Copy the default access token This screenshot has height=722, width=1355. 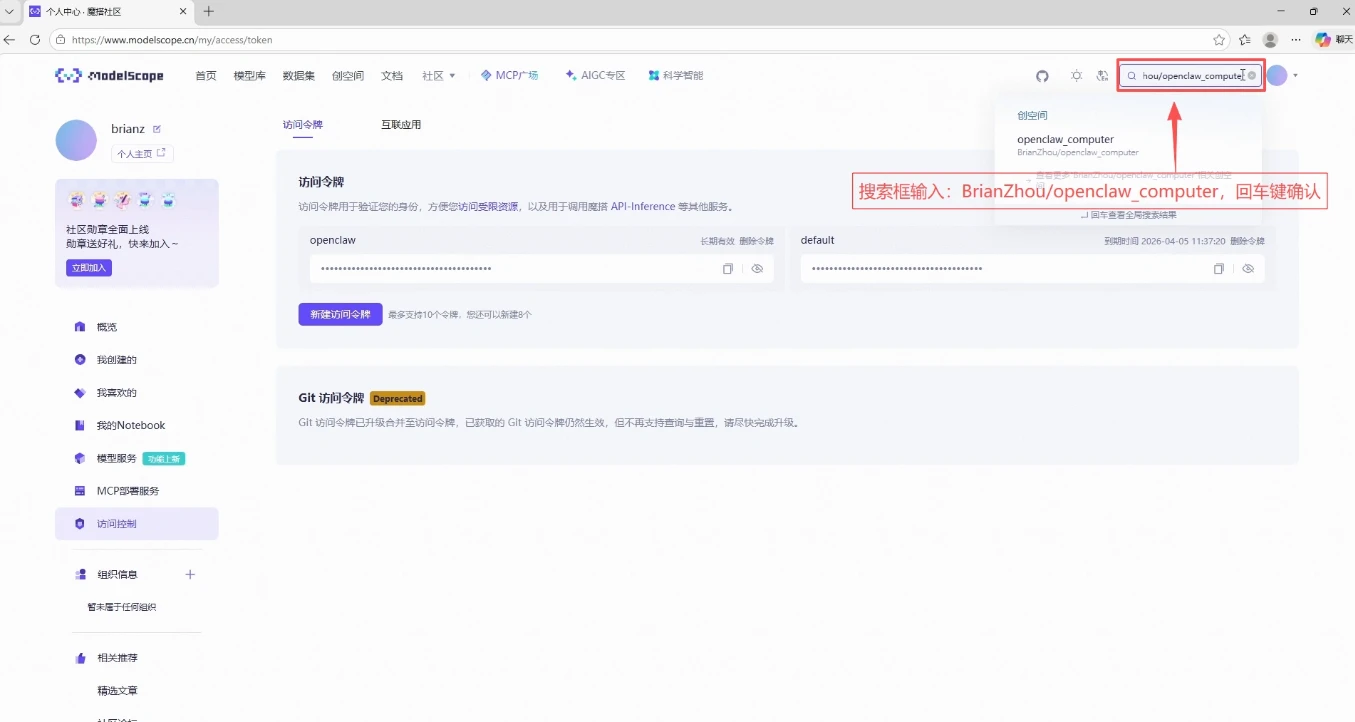[x=1218, y=268]
